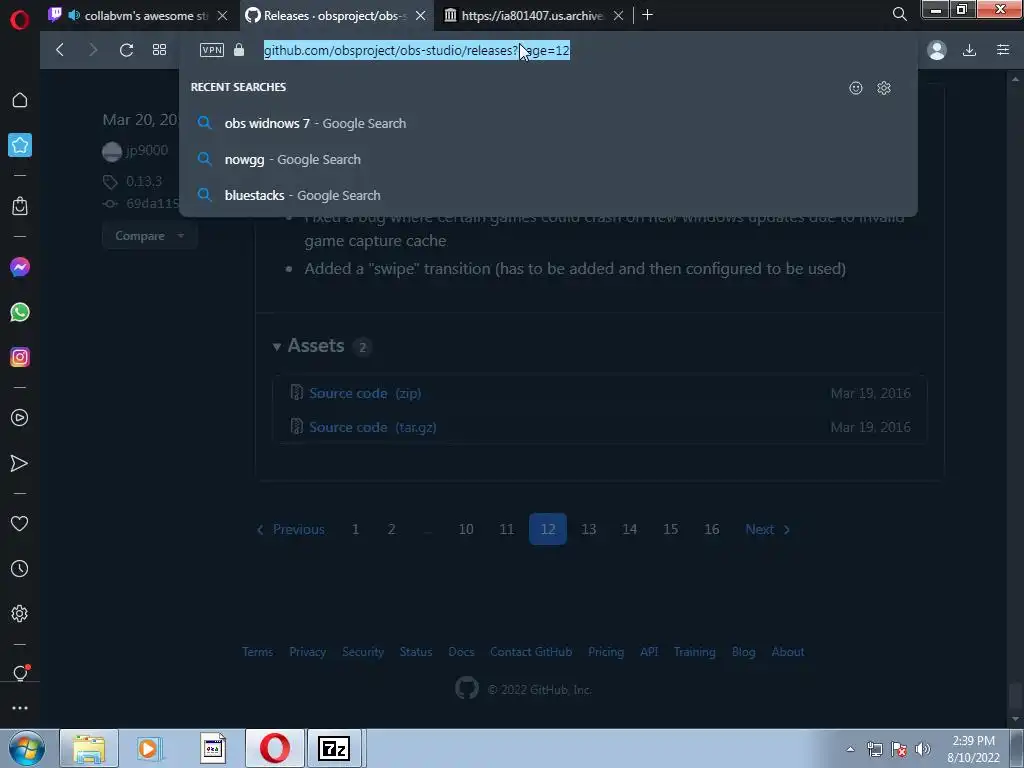Open the sidebar Home icon

point(20,100)
